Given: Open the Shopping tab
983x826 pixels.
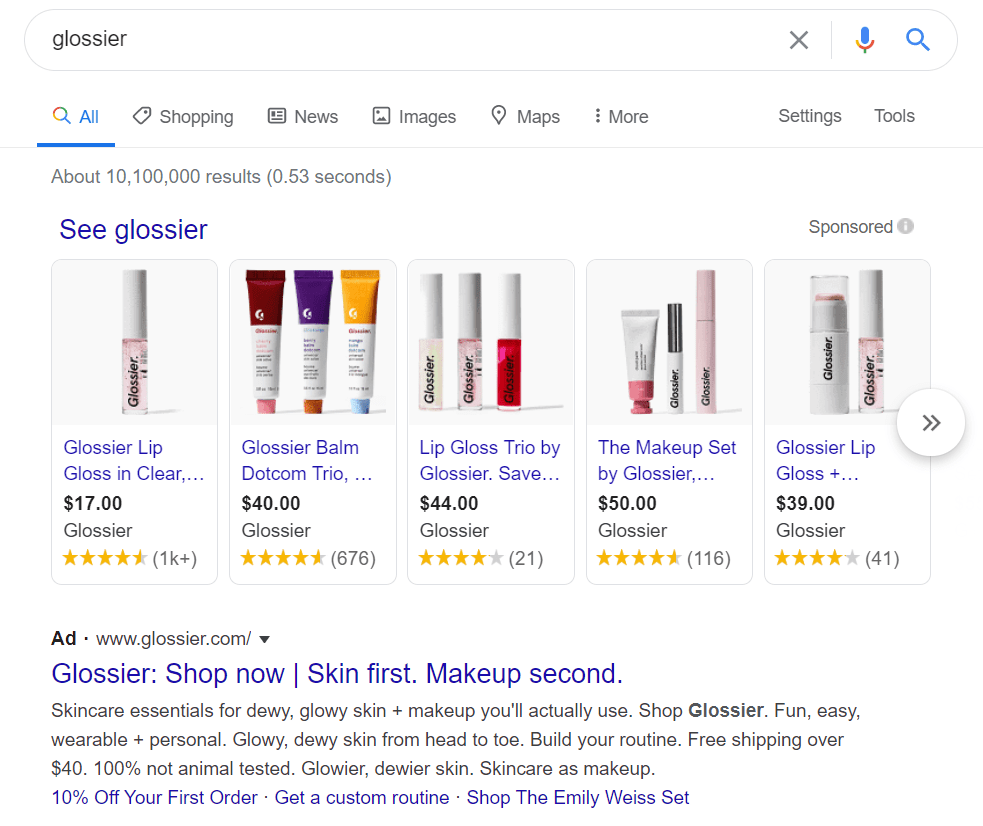Looking at the screenshot, I should pyautogui.click(x=183, y=117).
